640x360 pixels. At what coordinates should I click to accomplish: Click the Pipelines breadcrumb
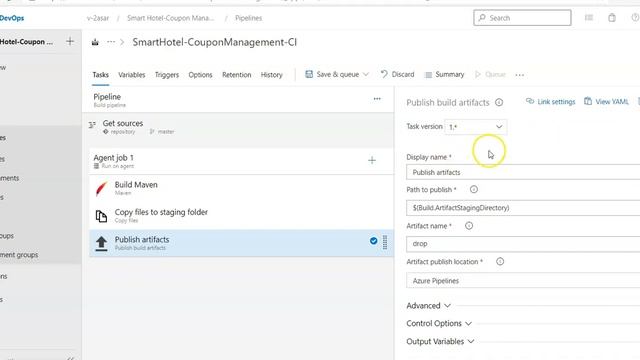click(249, 18)
